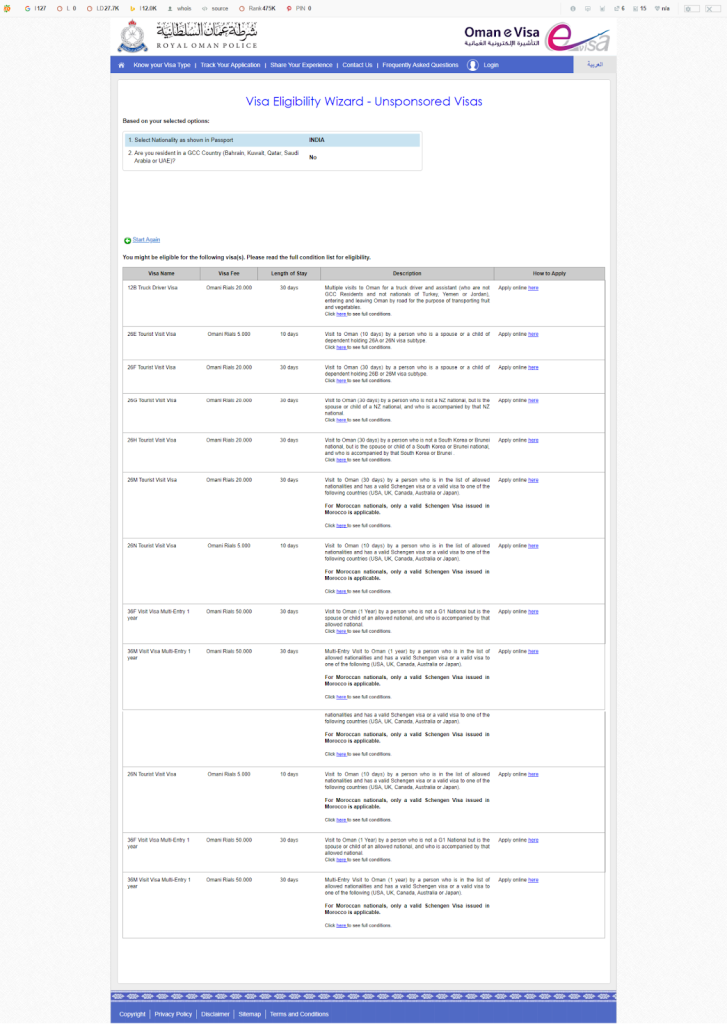This screenshot has width=727, height=1024.
Task: Open Disclaimer footer link
Action: [x=215, y=1014]
